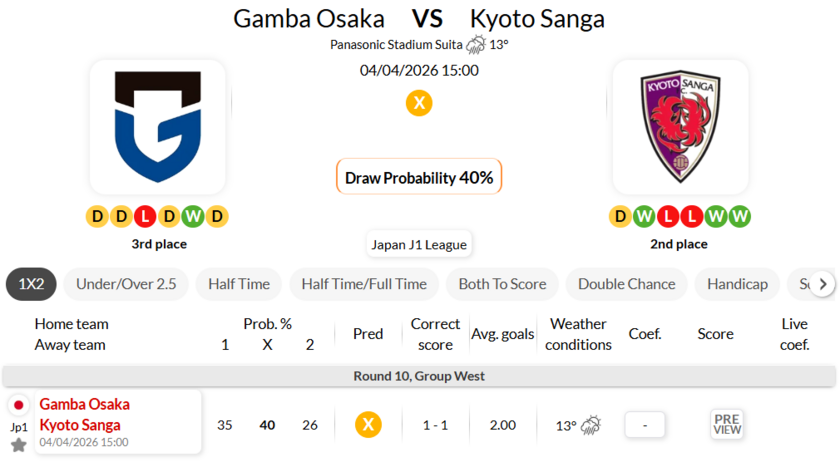Viewport: 840px width, 462px height.
Task: Click Gamba Osaka's red L form badge
Action: [x=145, y=216]
